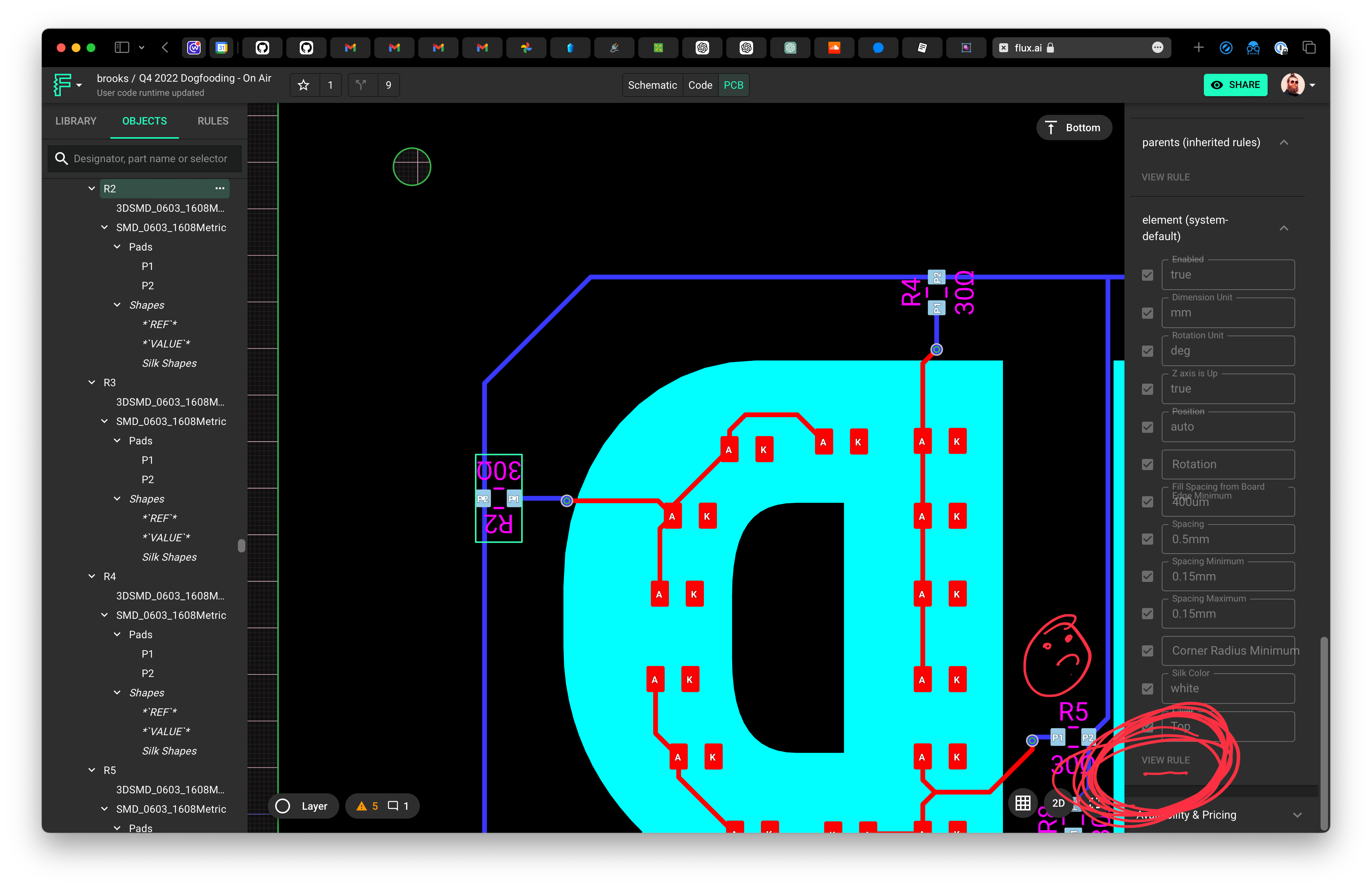Fork the project with the branch icon
The height and width of the screenshot is (888, 1372).
[361, 85]
